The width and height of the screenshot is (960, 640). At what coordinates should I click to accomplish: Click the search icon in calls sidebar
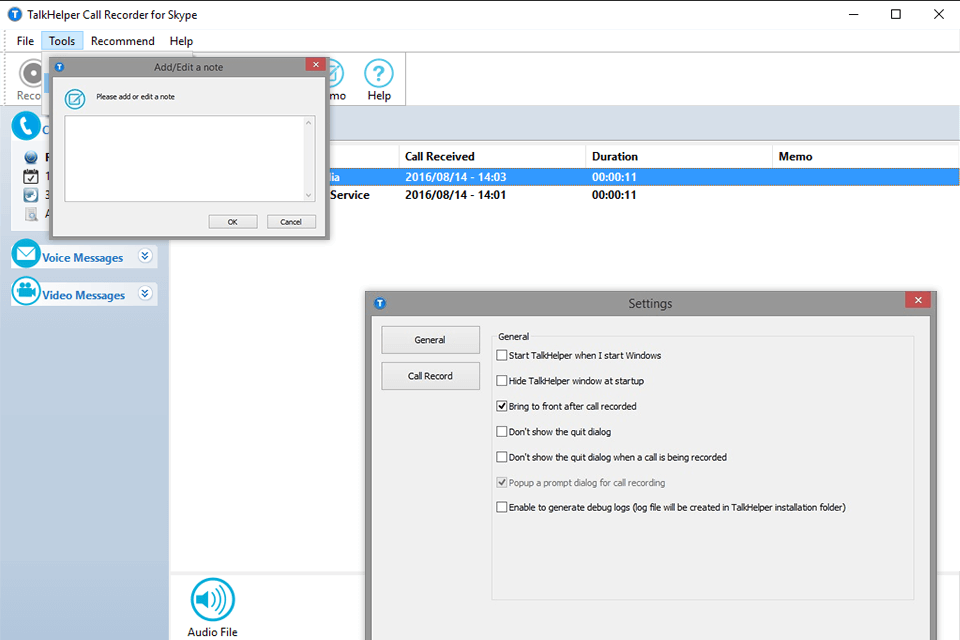click(x=31, y=214)
